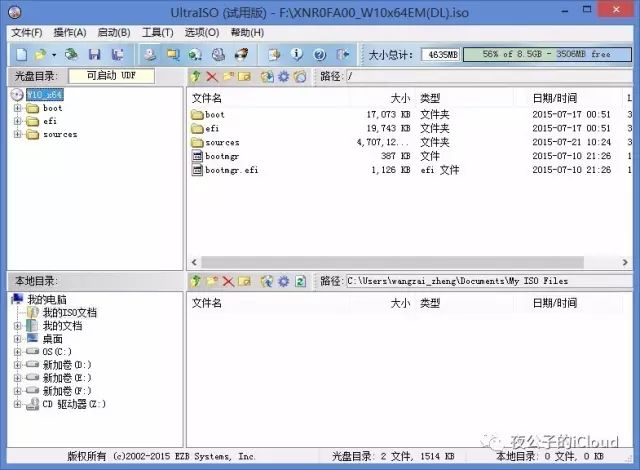Click the Add to image icon in local pane toolbar

click(267, 281)
